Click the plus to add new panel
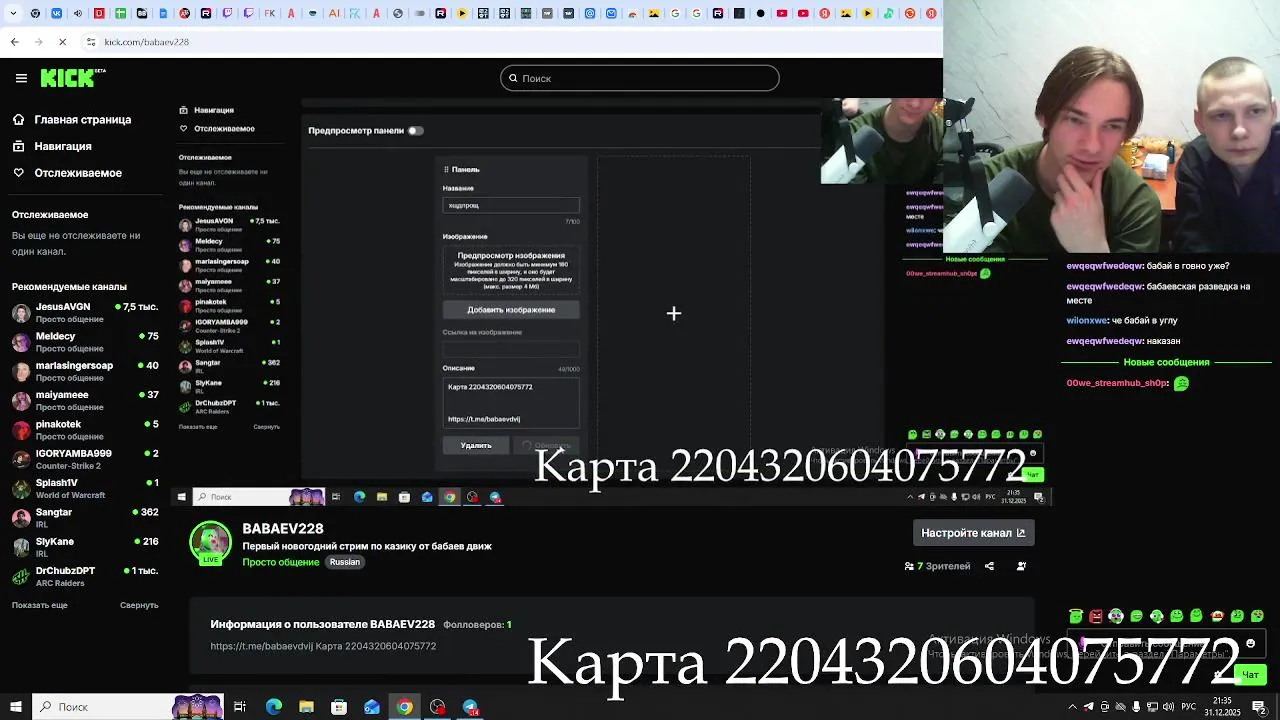The height and width of the screenshot is (720, 1280). tap(674, 314)
